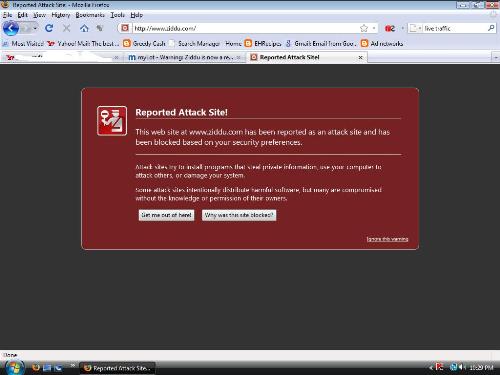Click Get me out of here button
The image size is (500, 375).
click(166, 215)
